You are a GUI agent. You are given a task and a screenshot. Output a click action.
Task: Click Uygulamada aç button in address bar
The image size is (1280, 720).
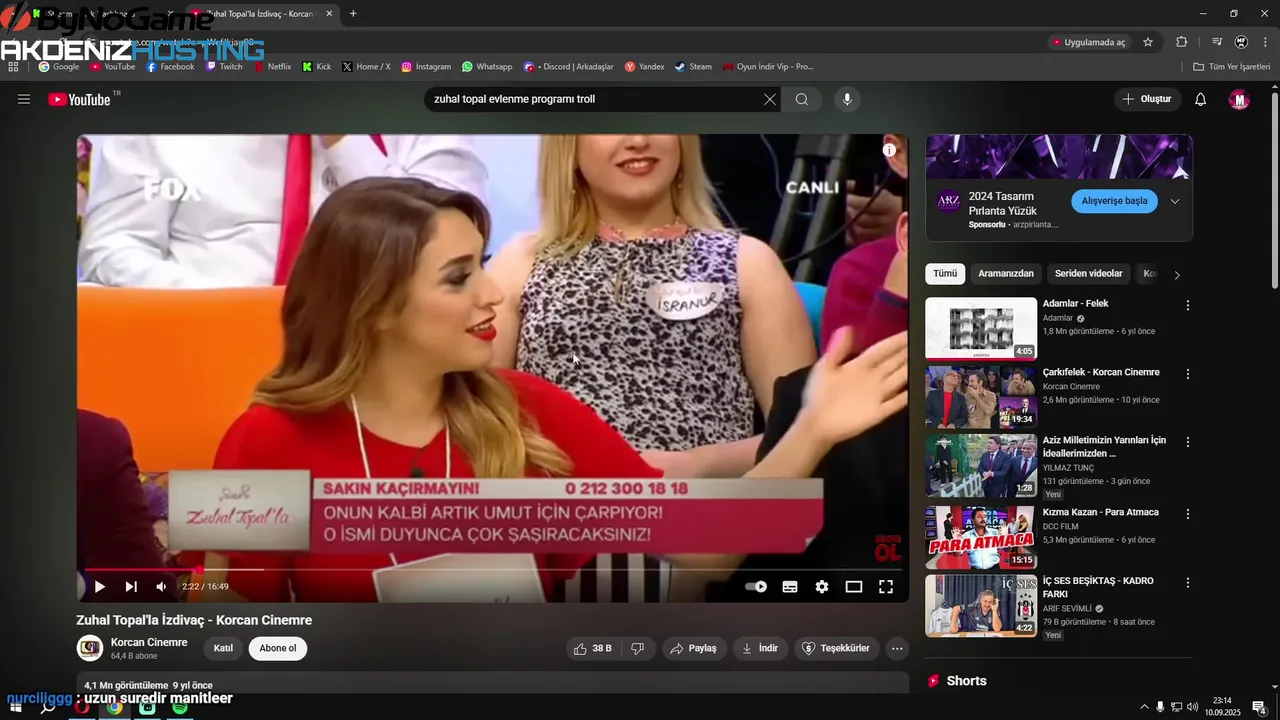click(x=1089, y=42)
